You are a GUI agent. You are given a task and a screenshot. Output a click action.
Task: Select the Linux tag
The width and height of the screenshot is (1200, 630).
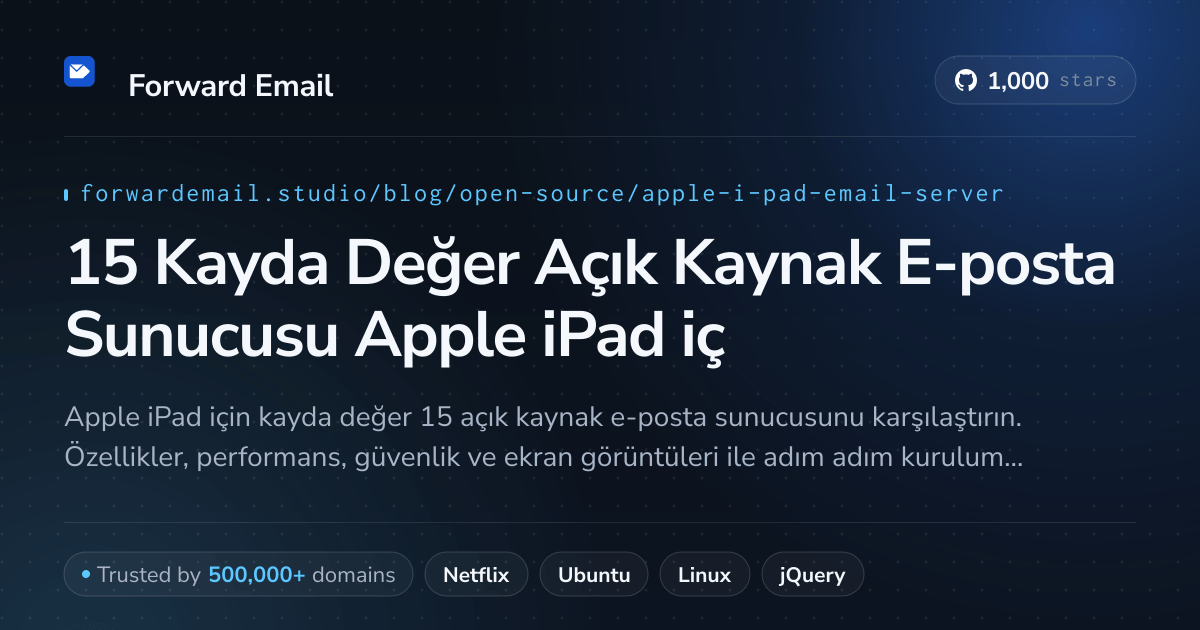click(x=704, y=575)
